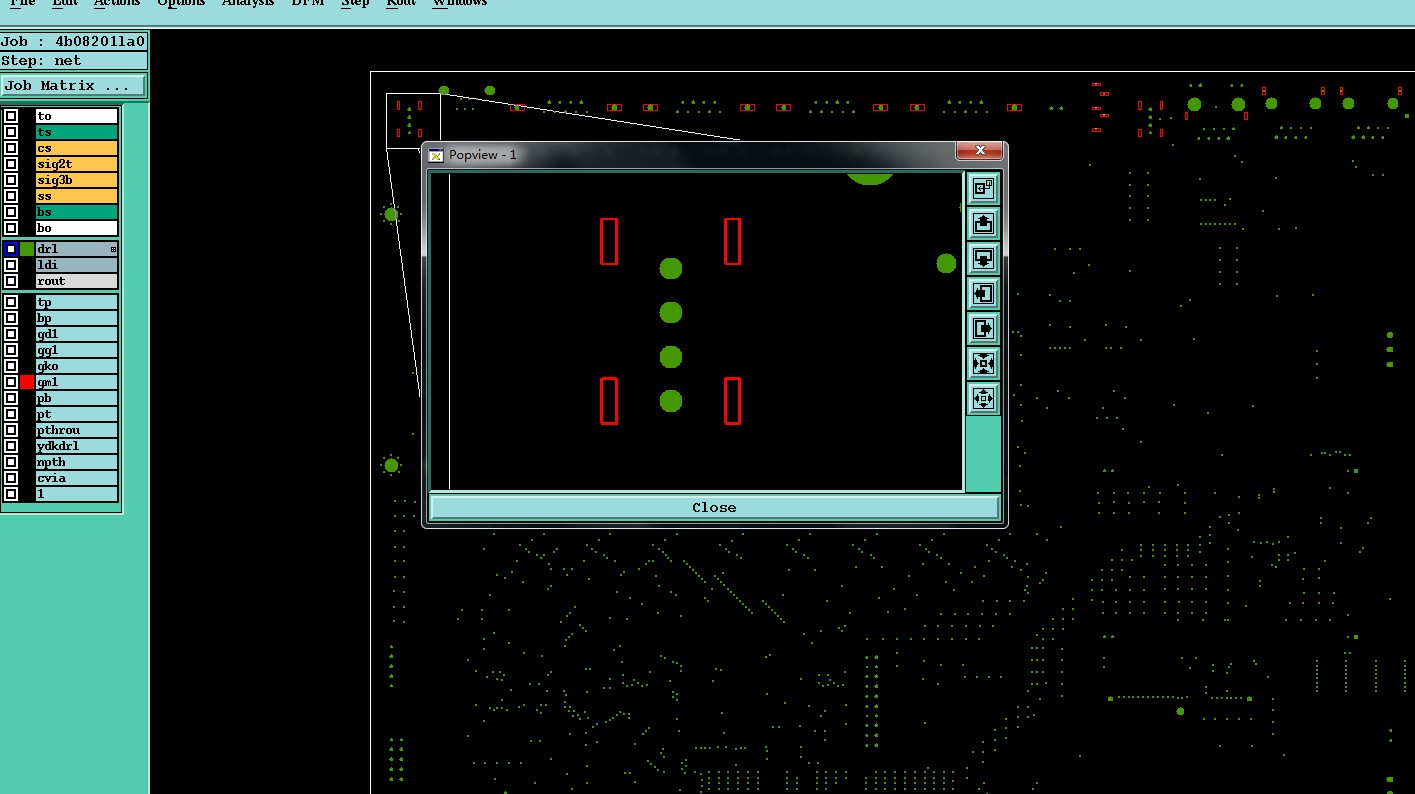Toggle the checkbox for layer to
The image size is (1415, 794).
pos(11,116)
